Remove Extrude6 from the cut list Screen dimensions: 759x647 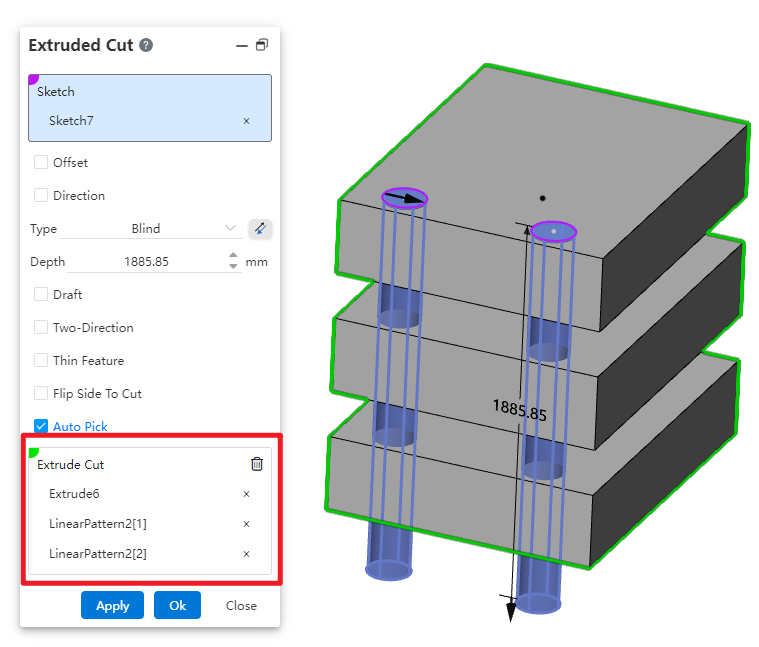246,494
